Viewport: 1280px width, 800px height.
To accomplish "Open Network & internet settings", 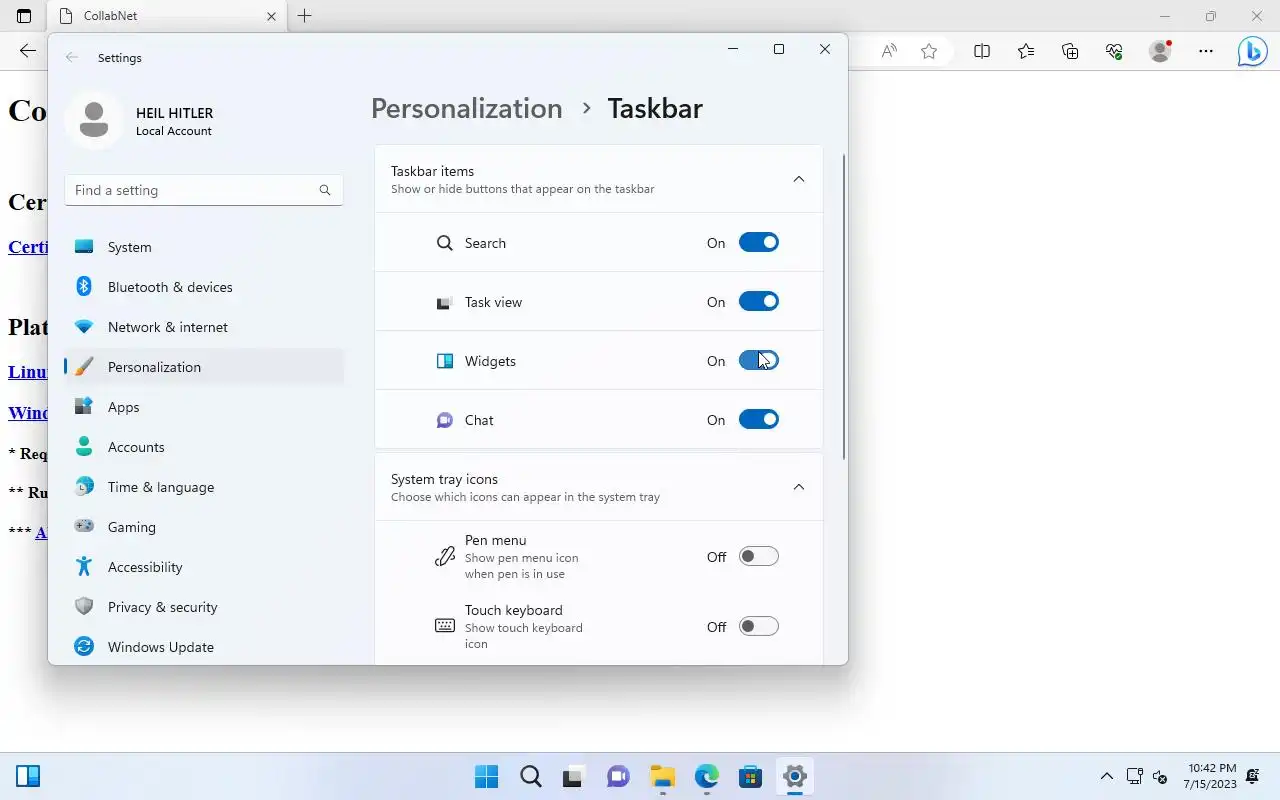I will [204, 327].
